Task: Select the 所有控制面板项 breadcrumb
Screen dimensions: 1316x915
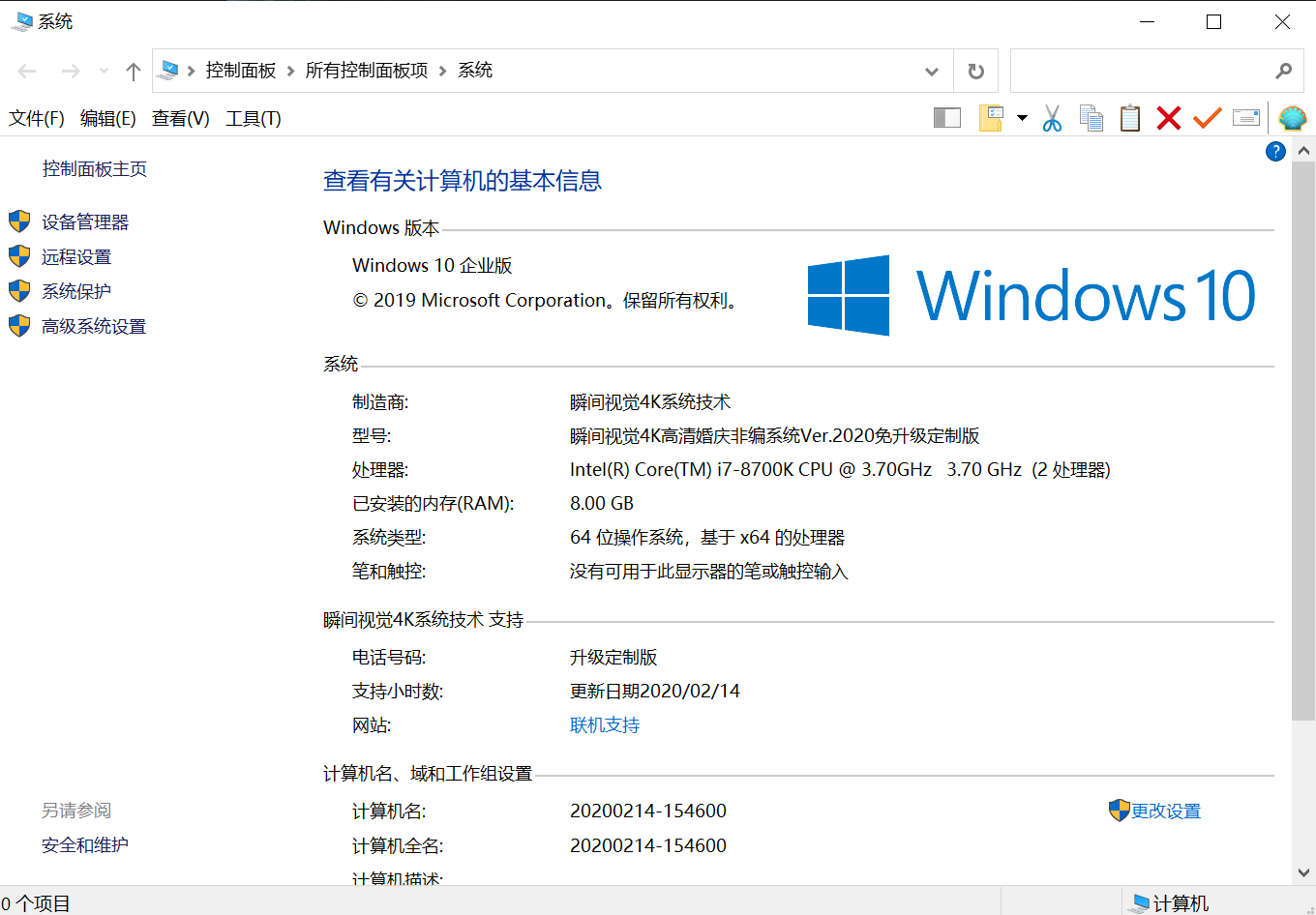Action: [367, 71]
